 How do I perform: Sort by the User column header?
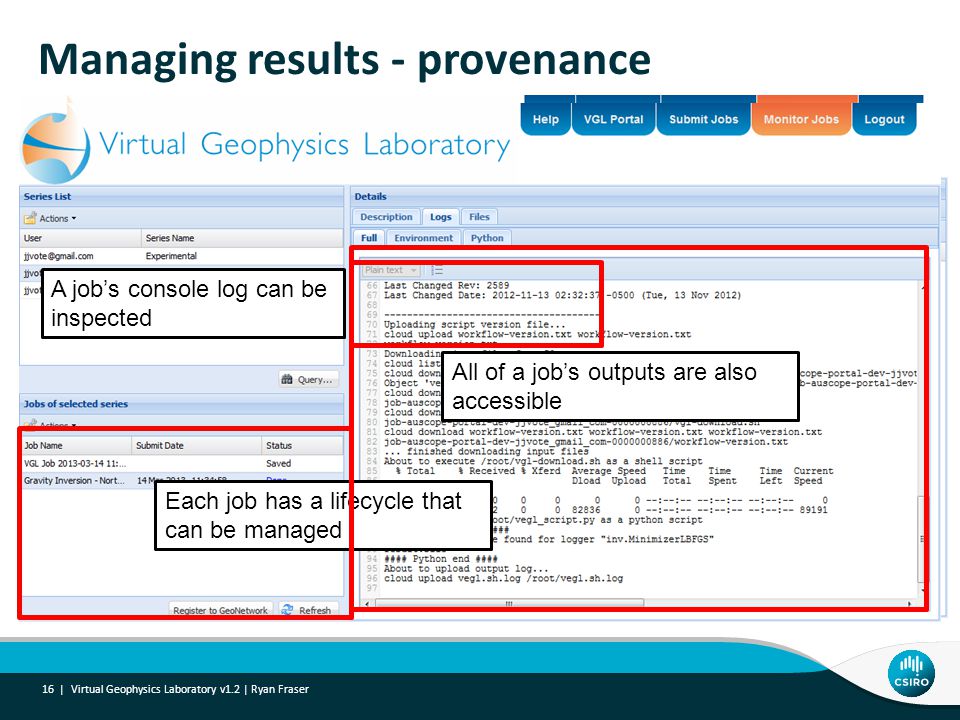(80, 238)
